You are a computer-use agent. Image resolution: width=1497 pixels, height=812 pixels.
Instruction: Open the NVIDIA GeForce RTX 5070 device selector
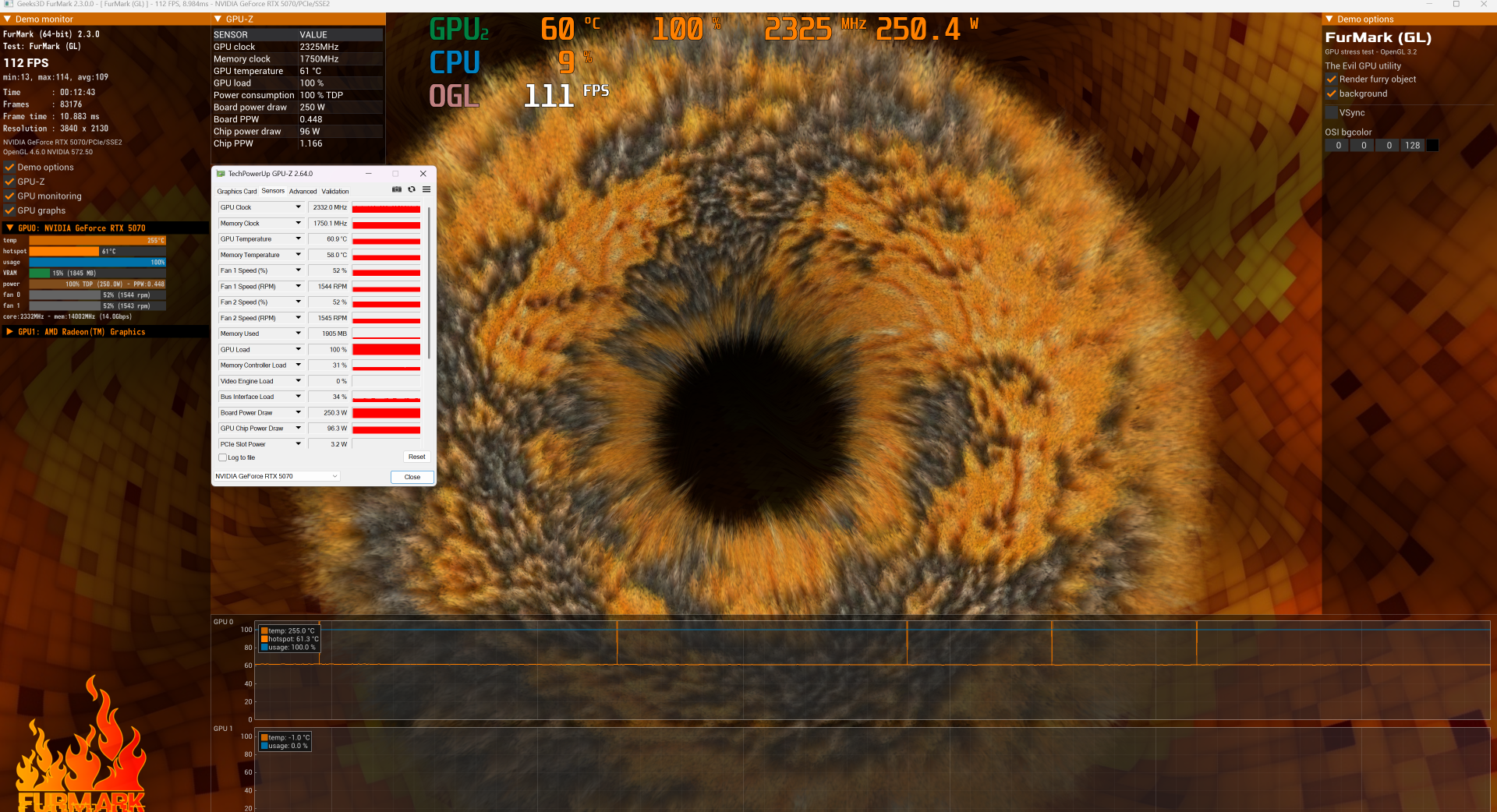pyautogui.click(x=277, y=476)
